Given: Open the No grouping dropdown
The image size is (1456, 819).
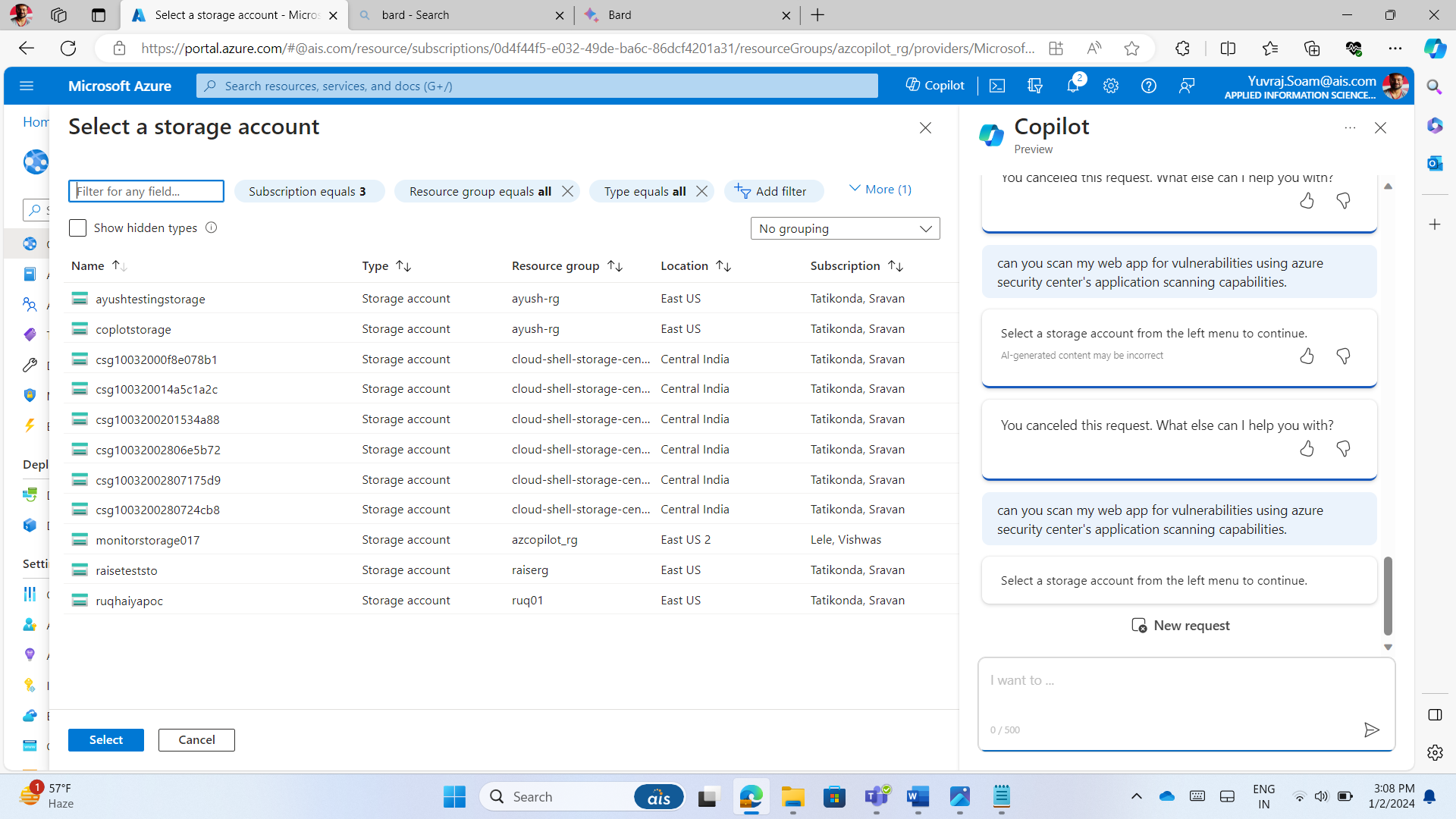Looking at the screenshot, I should click(x=845, y=228).
